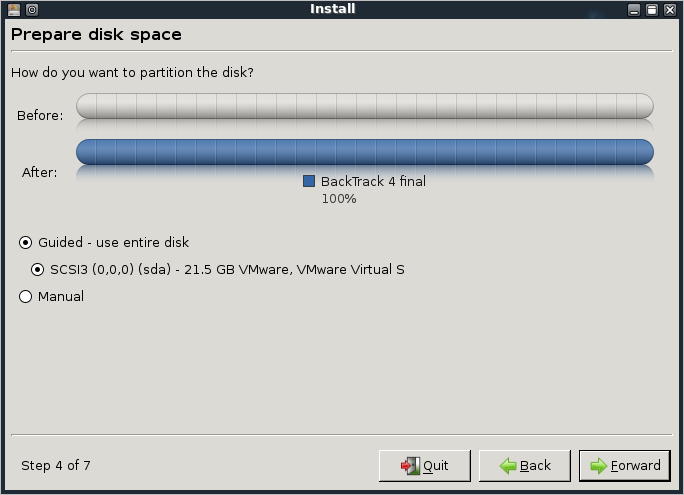
Task: Click the blue BackTrack 4 final legend swatch
Action: (x=309, y=181)
